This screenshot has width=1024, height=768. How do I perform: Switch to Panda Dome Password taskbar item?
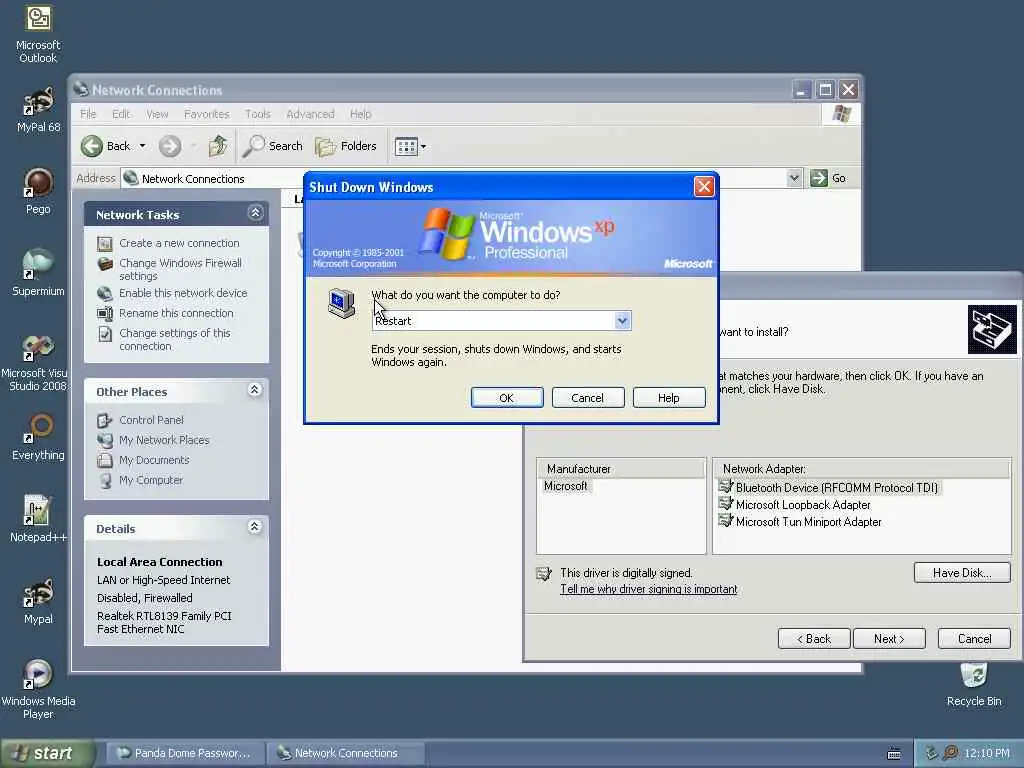coord(185,753)
